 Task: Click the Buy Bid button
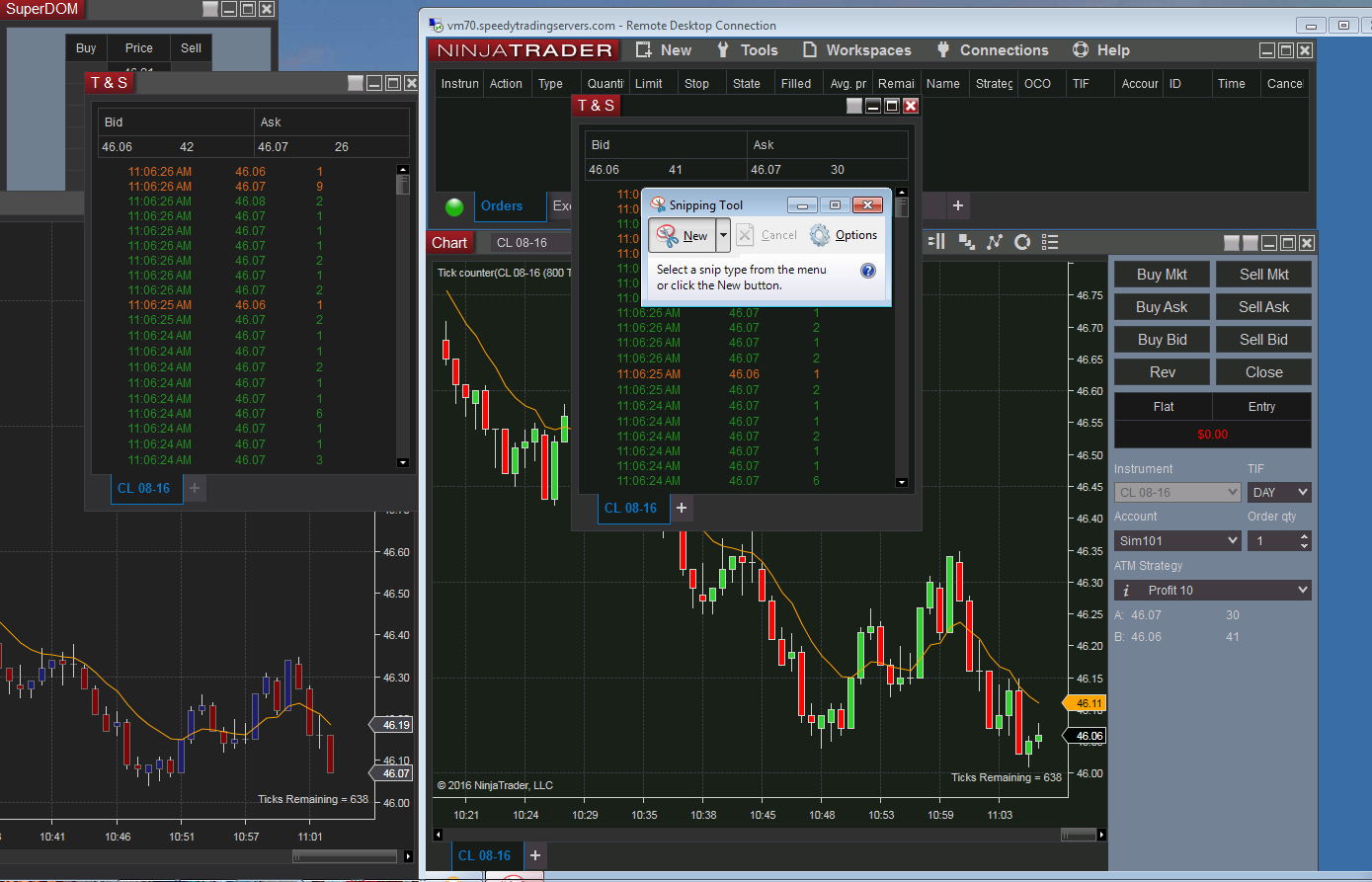tap(1162, 340)
